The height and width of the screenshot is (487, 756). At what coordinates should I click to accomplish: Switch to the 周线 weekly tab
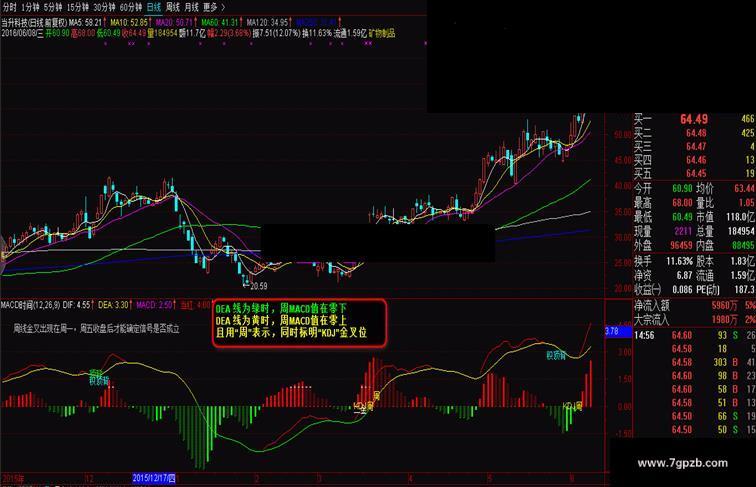click(172, 7)
